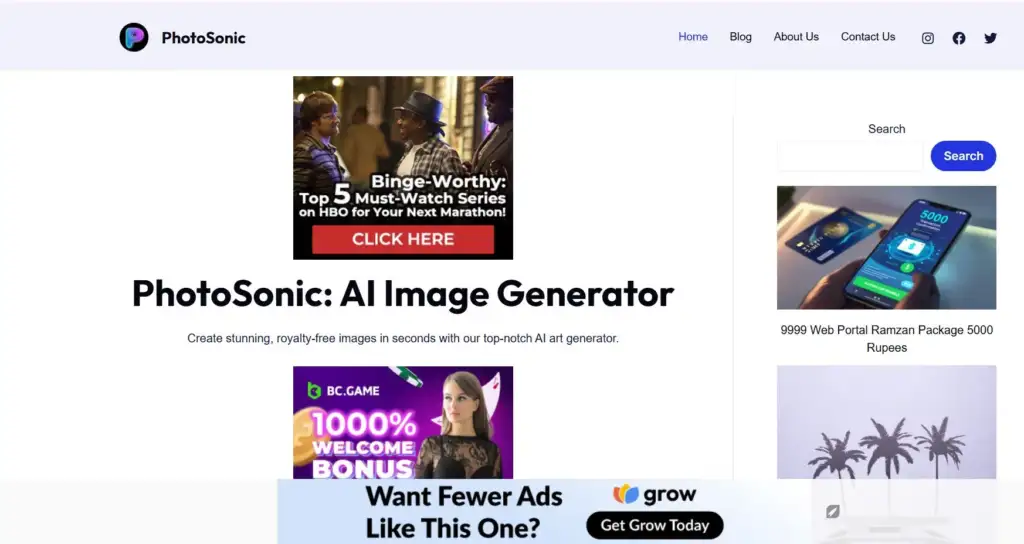Click the small leaf icon on bottom banner
This screenshot has height=544, width=1024.
[833, 511]
